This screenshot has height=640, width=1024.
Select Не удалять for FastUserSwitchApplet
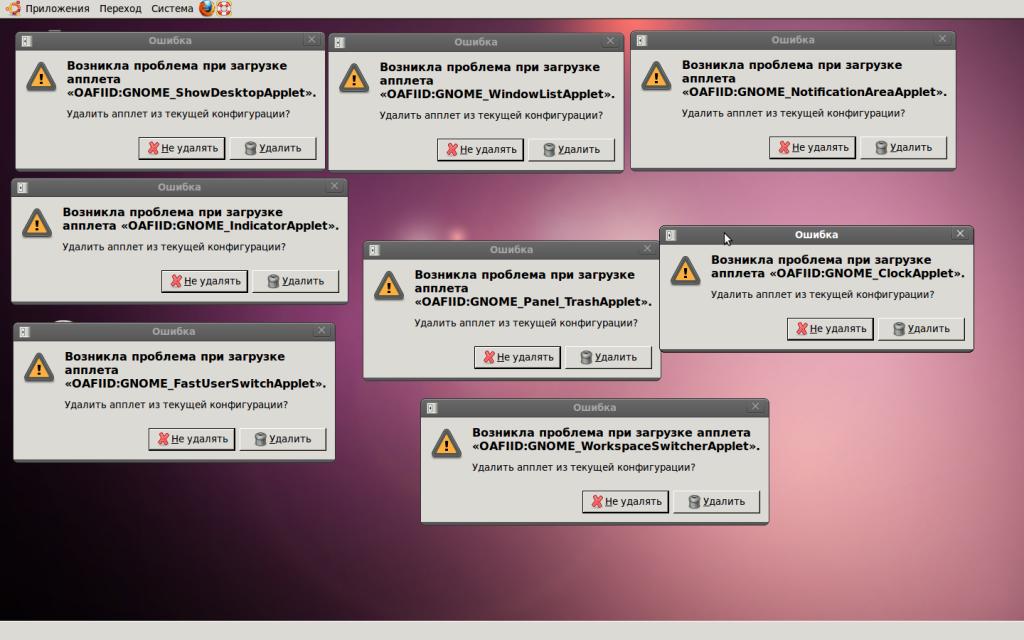point(191,439)
